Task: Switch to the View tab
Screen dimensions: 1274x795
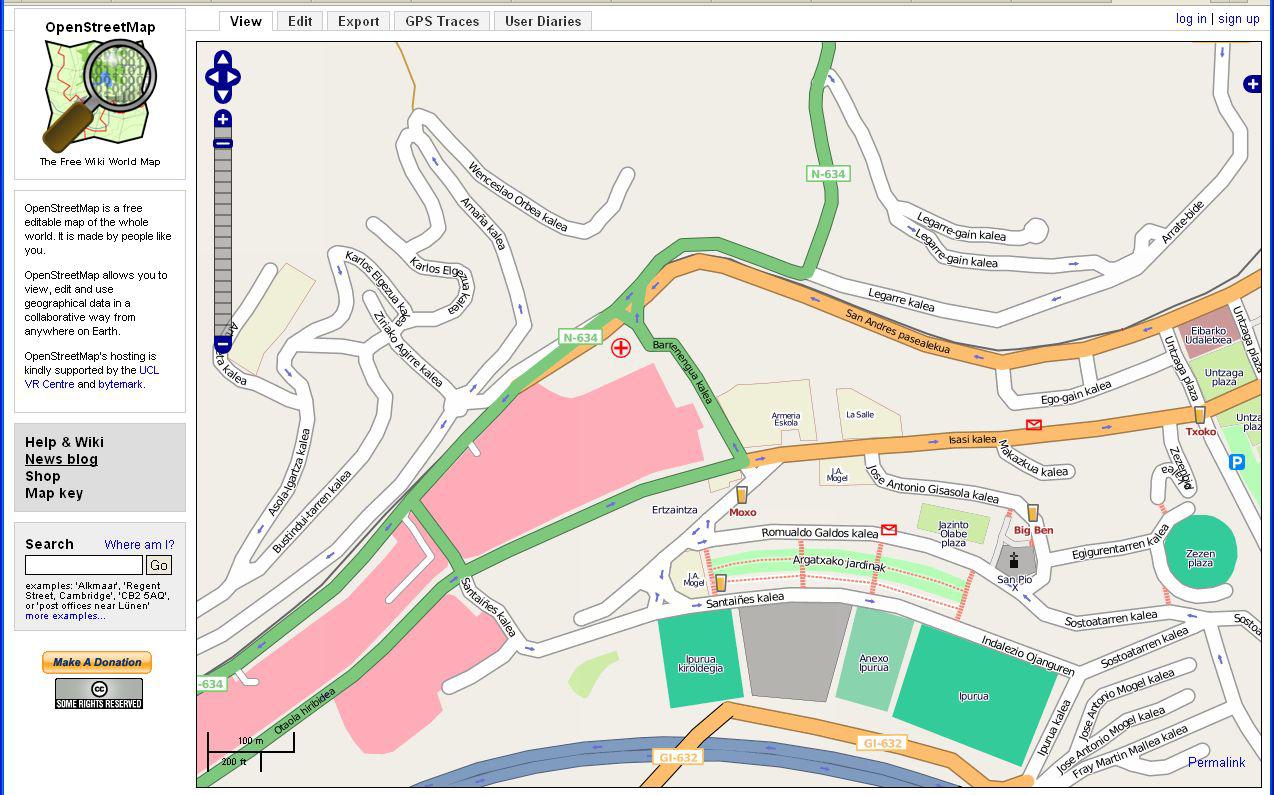Action: (246, 21)
